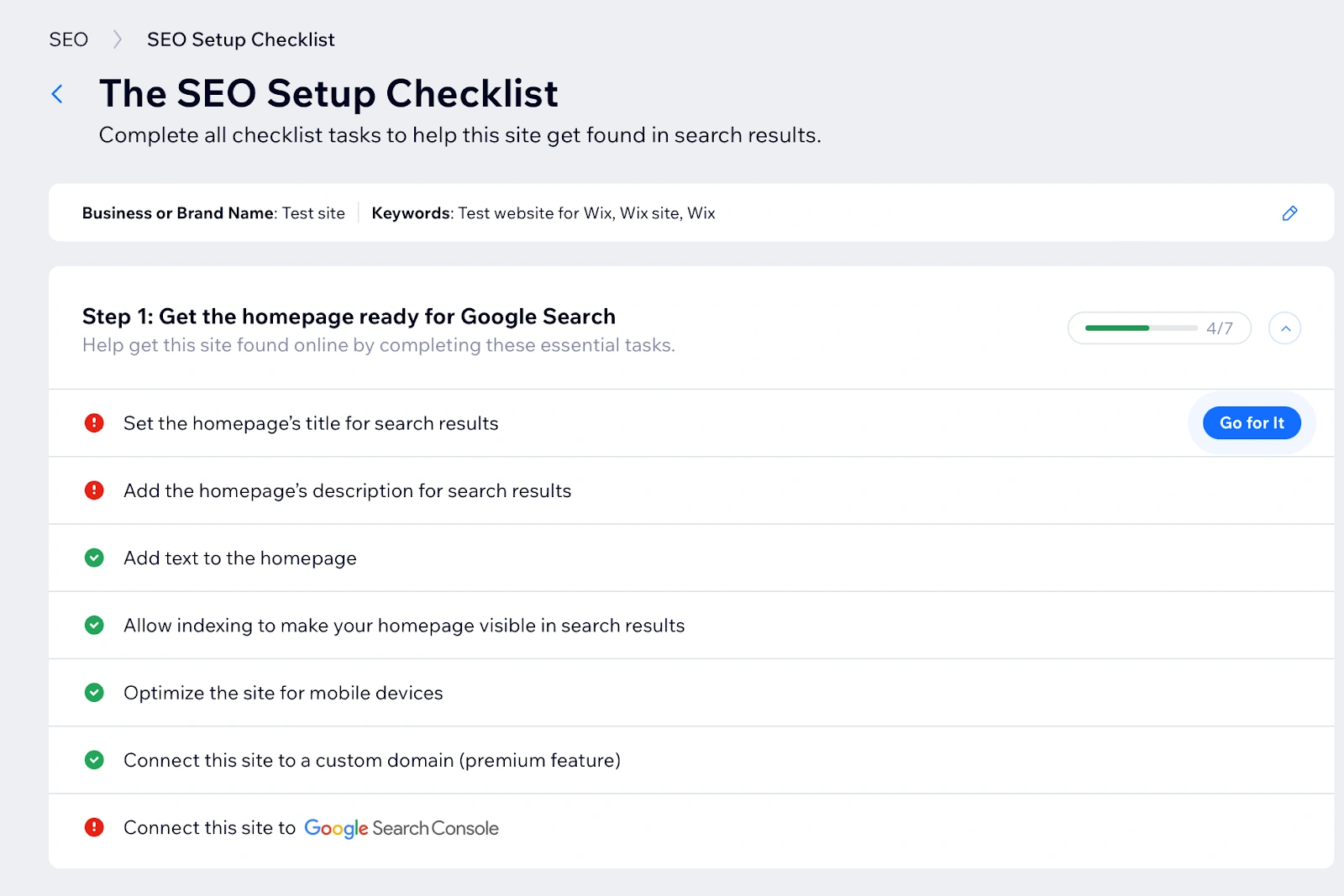Screen dimensions: 1344x896
Task: Click green check icon for Add text task
Action: [94, 558]
